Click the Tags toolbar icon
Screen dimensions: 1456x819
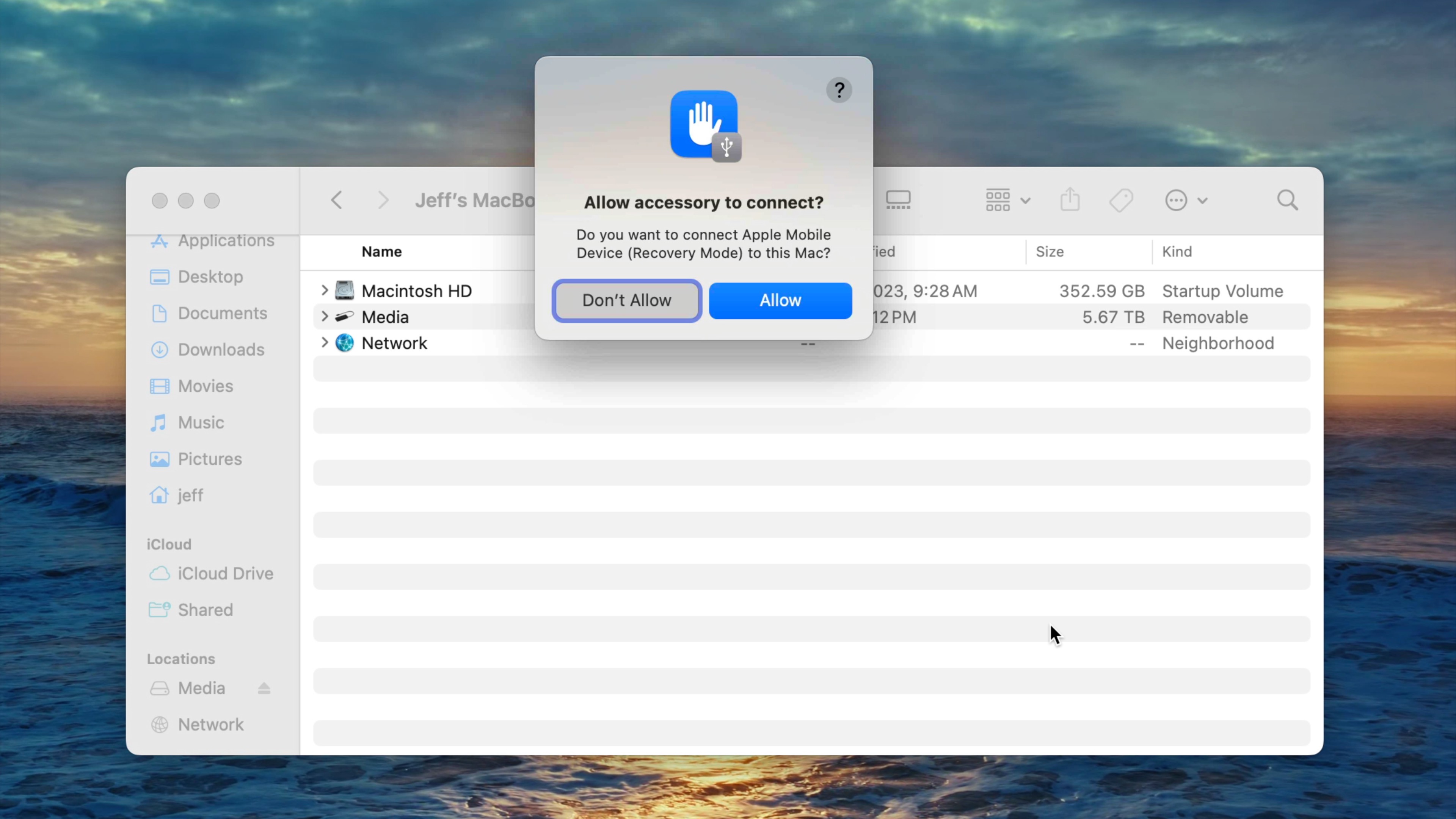point(1121,200)
